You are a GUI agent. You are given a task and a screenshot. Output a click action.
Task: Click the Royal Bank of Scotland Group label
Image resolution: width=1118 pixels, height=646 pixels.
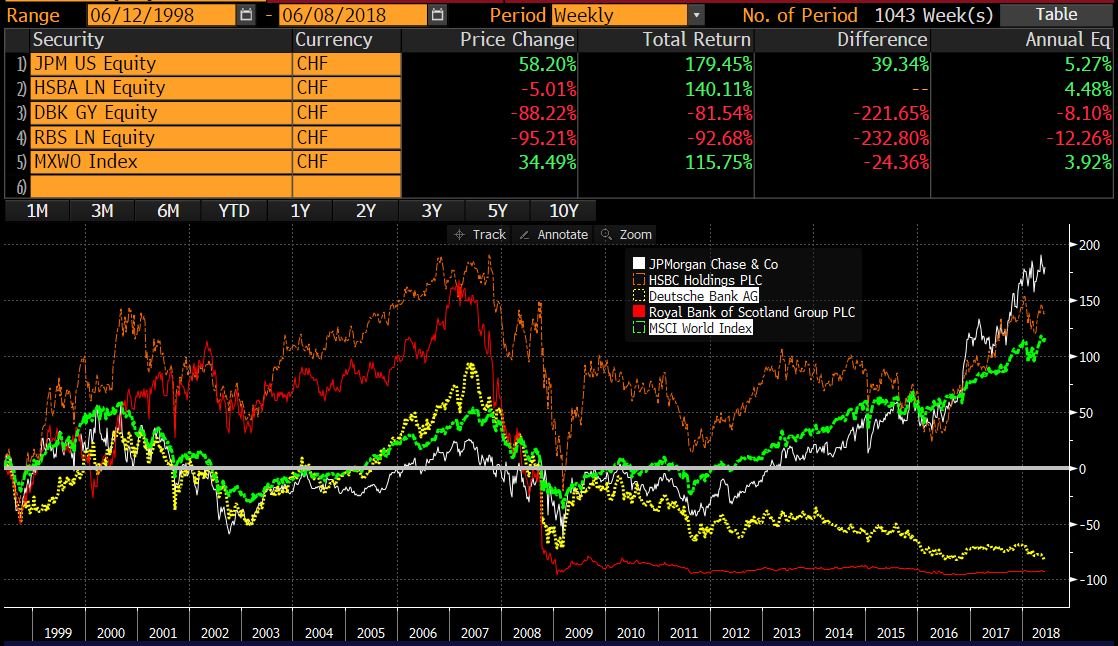pos(752,312)
